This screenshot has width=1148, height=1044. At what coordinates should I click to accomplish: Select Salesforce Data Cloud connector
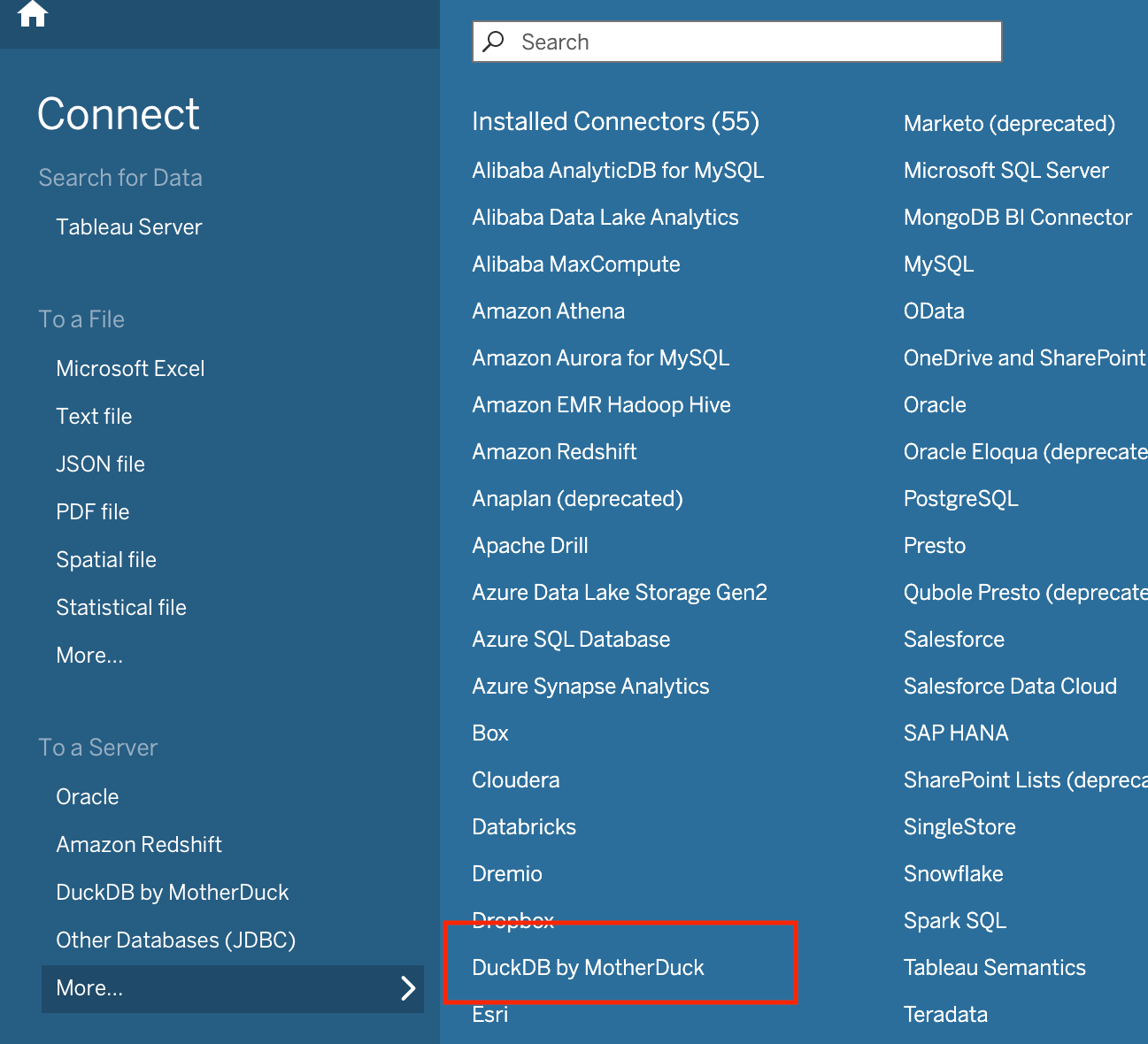coord(1010,687)
